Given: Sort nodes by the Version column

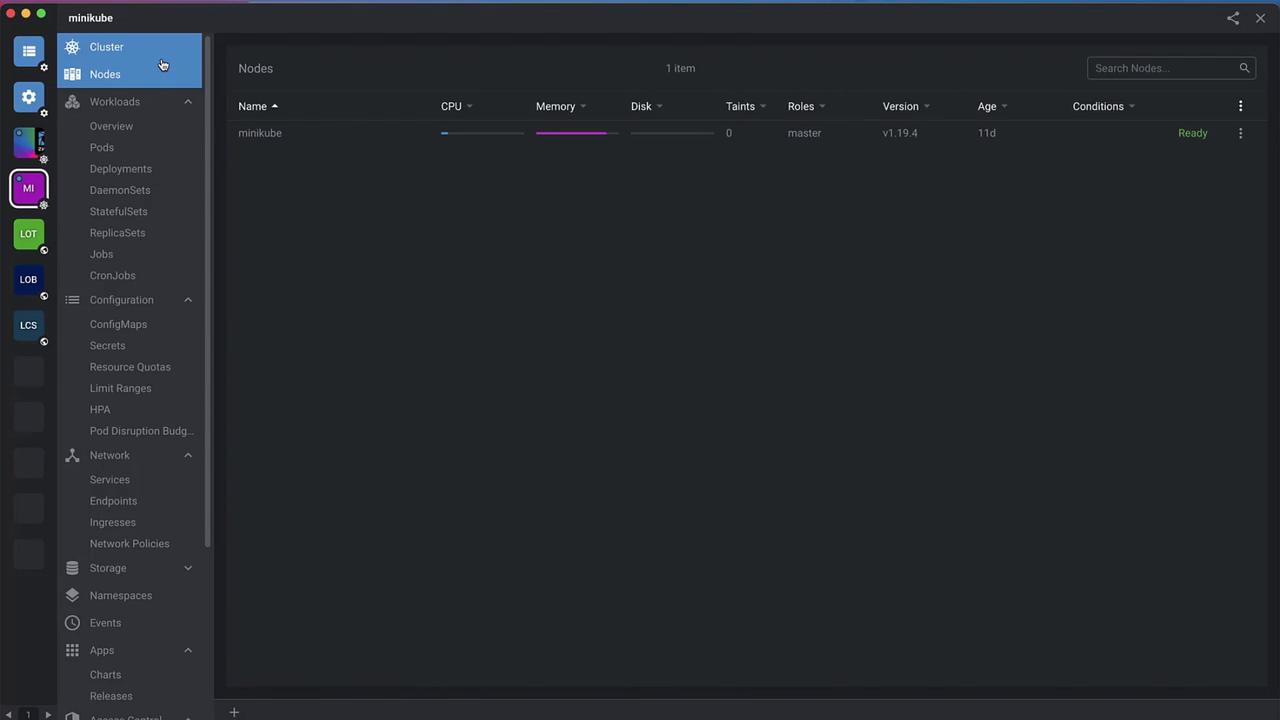Looking at the screenshot, I should (x=906, y=106).
